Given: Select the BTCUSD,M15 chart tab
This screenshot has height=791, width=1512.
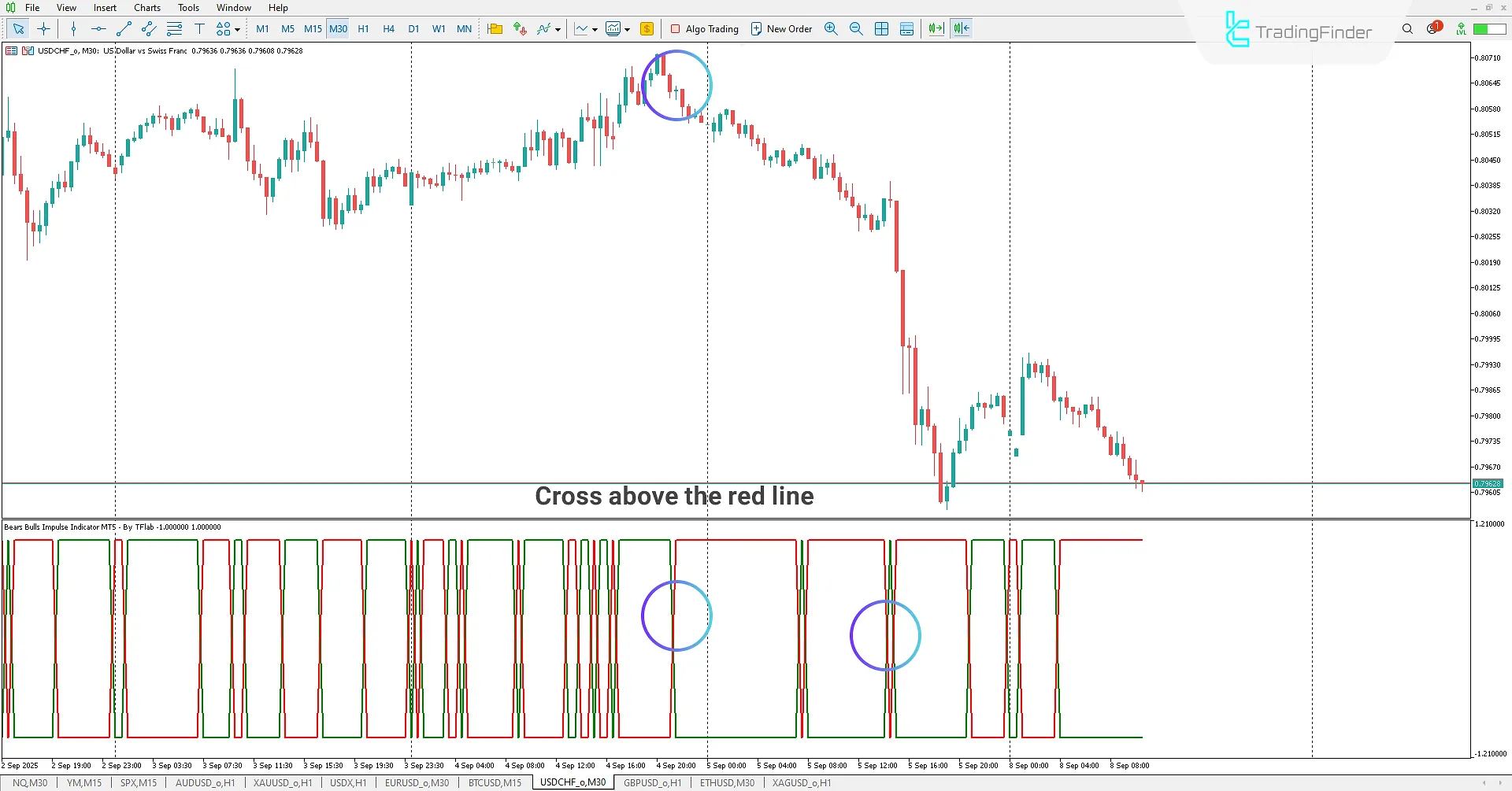Looking at the screenshot, I should 494,782.
